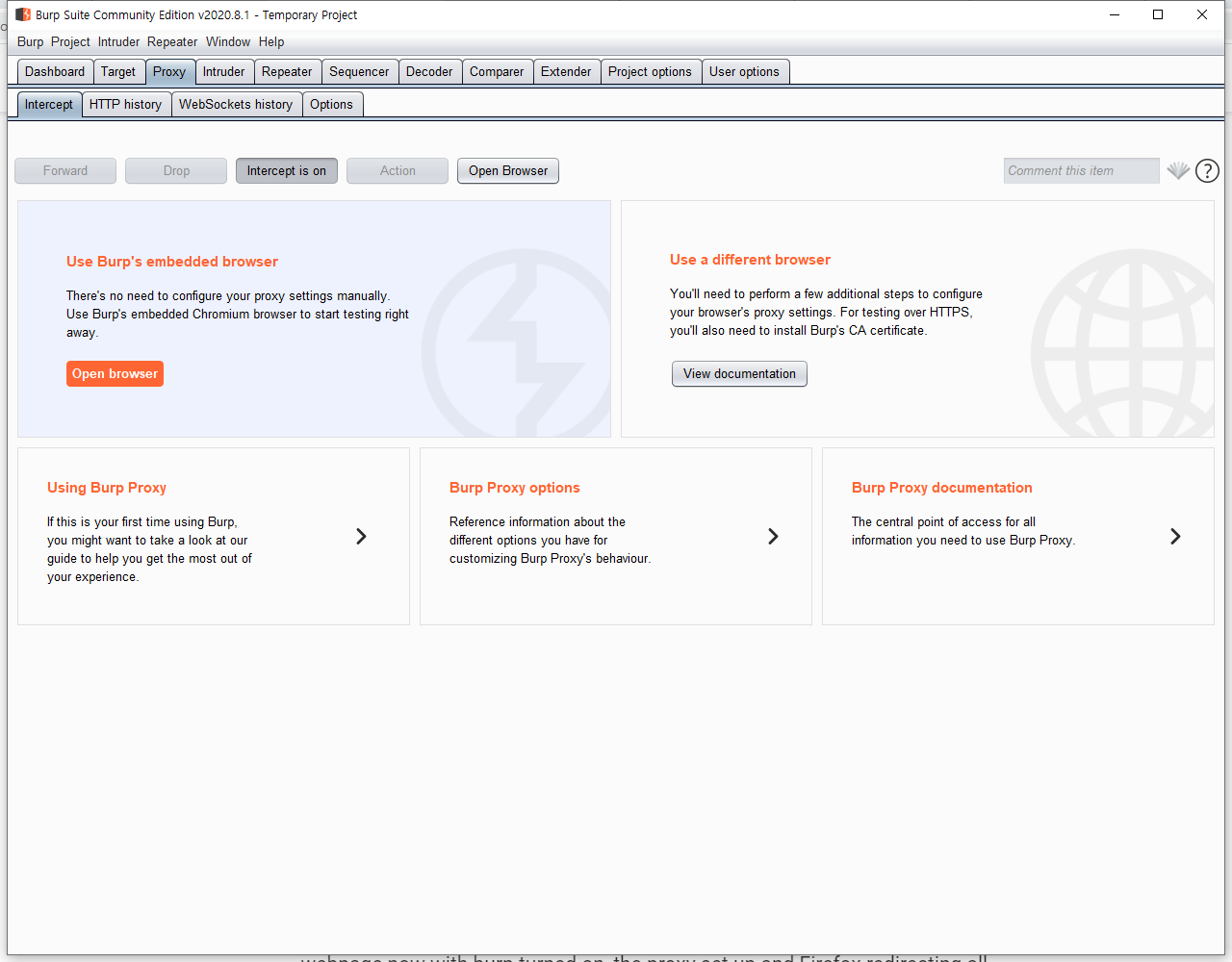Click the help question mark icon

click(x=1207, y=171)
